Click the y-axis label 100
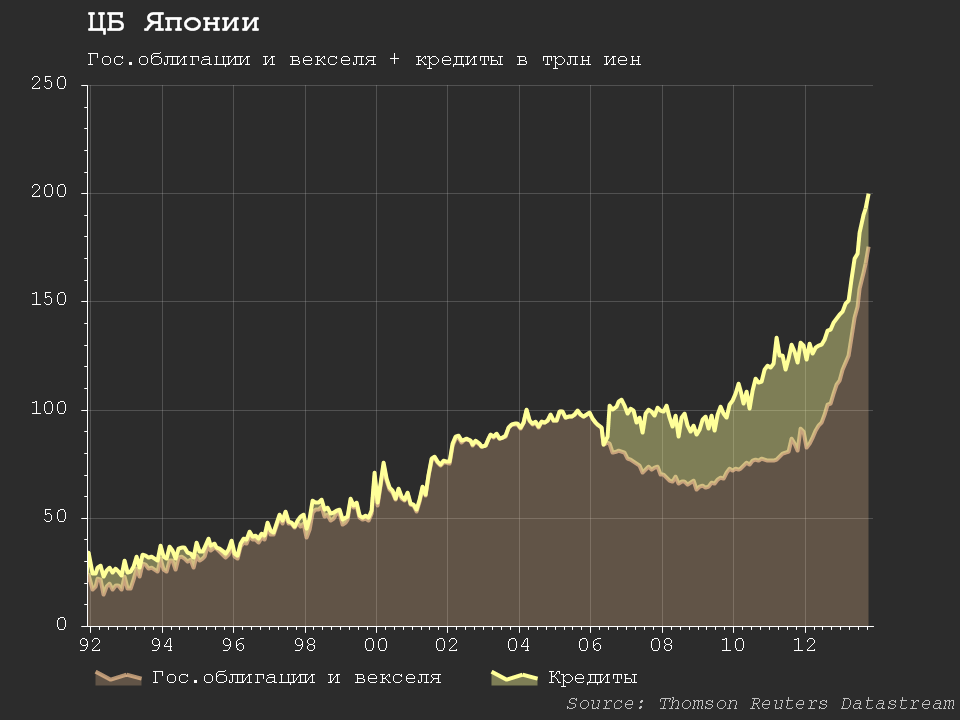This screenshot has height=720, width=960. click(x=49, y=408)
